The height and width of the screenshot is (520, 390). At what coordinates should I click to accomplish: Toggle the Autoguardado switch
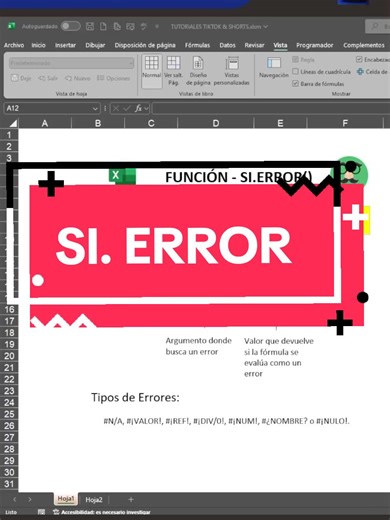click(70, 26)
